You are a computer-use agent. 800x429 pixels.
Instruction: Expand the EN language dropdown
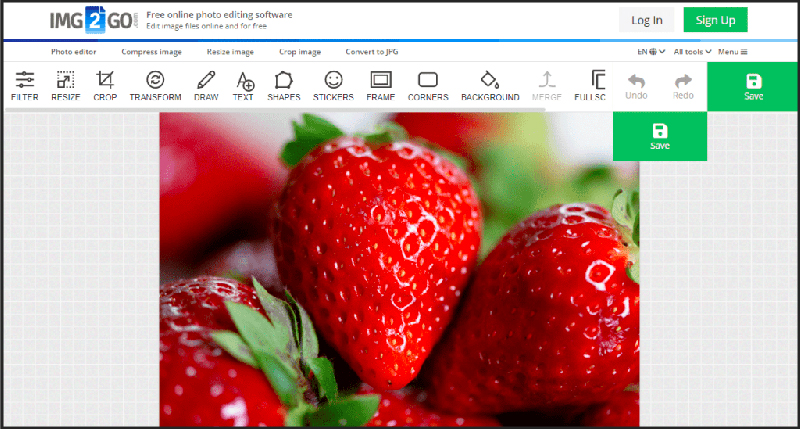651,52
